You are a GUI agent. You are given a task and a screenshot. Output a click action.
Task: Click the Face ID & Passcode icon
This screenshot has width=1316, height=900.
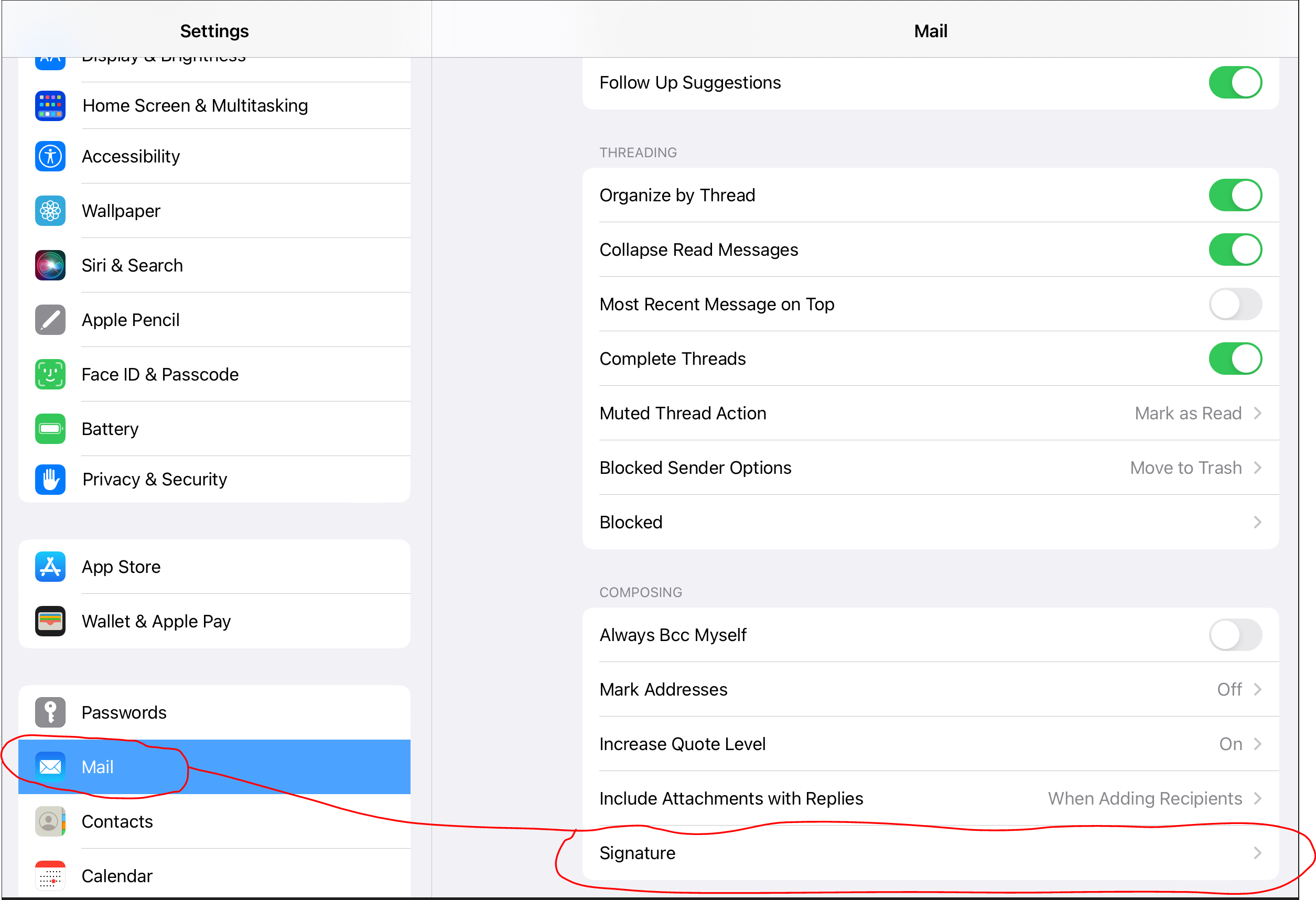coord(50,374)
